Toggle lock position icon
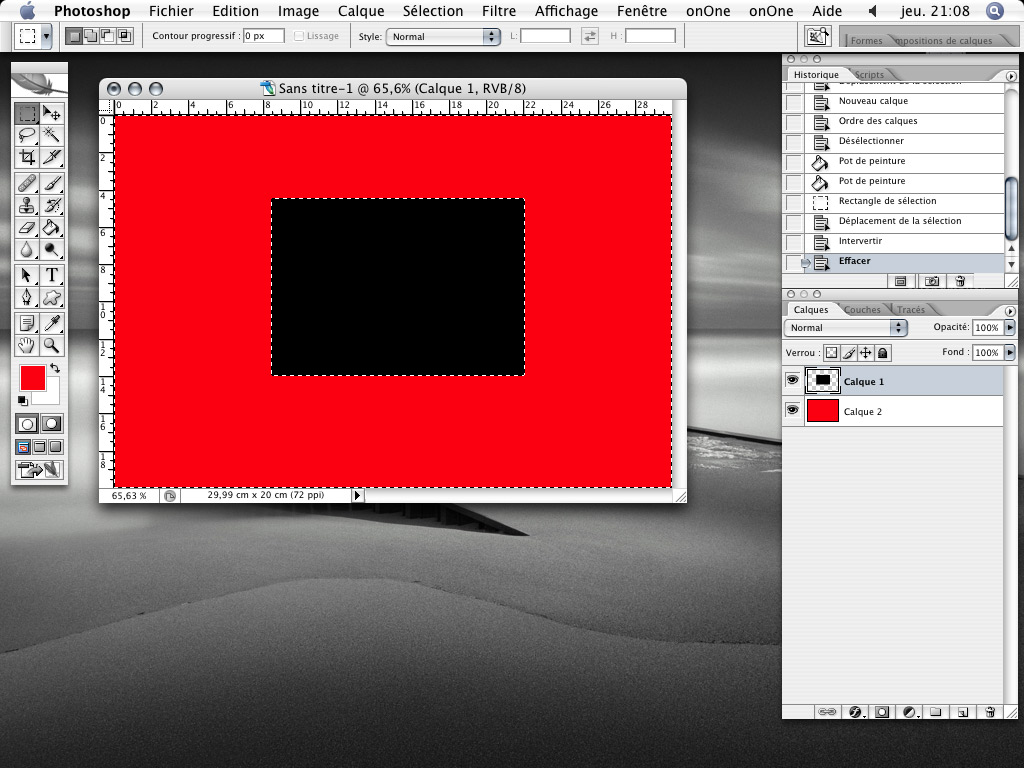This screenshot has height=768, width=1024. [865, 353]
